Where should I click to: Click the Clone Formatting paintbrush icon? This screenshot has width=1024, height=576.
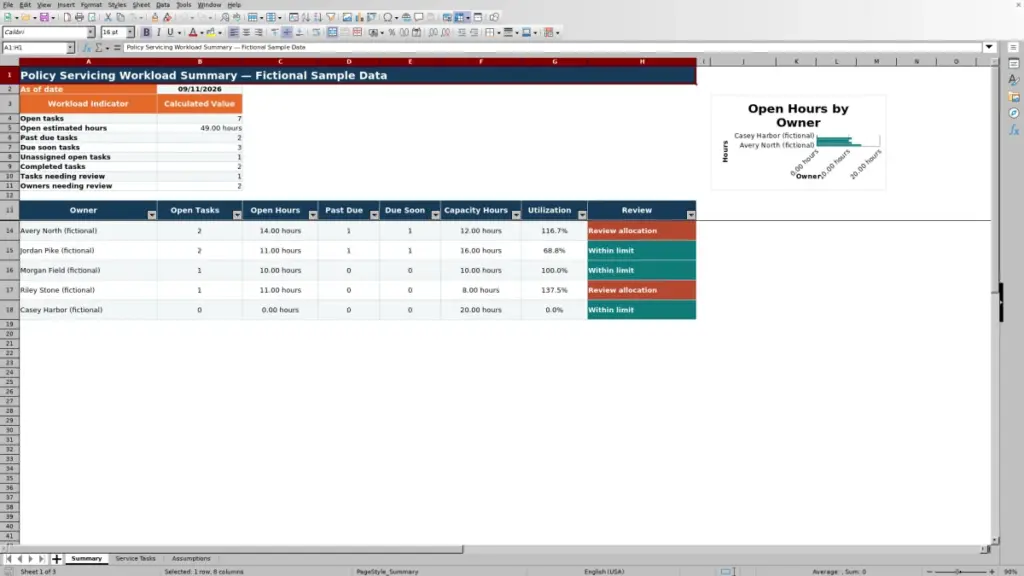155,18
